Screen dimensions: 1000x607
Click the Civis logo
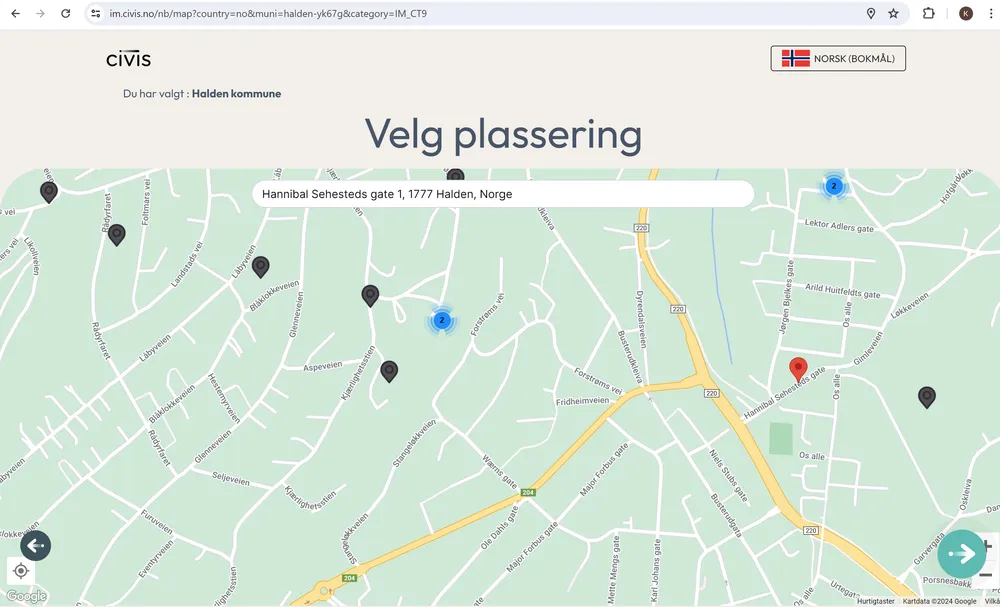pyautogui.click(x=128, y=59)
